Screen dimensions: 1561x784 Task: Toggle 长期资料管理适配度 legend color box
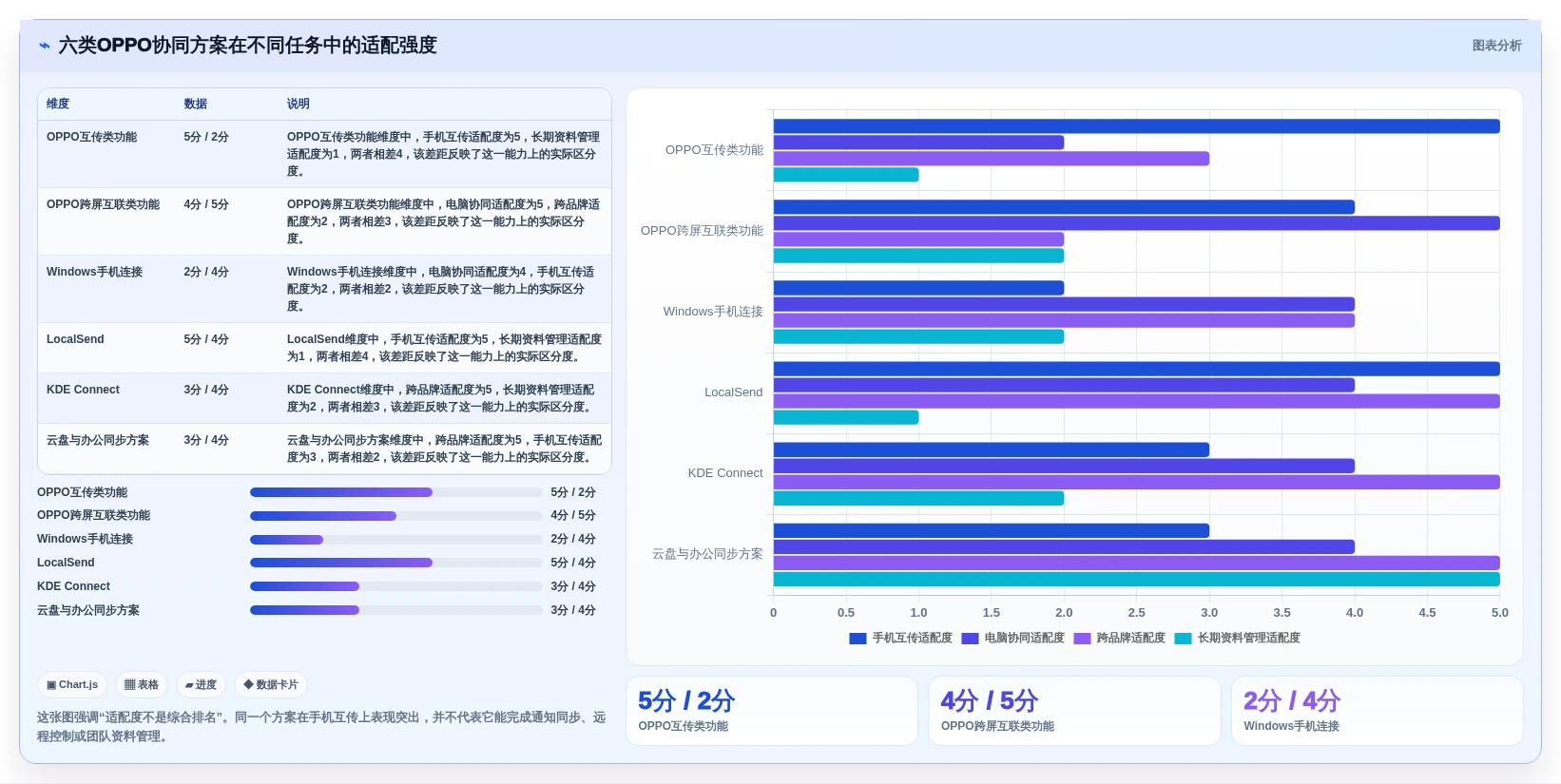click(x=1183, y=639)
